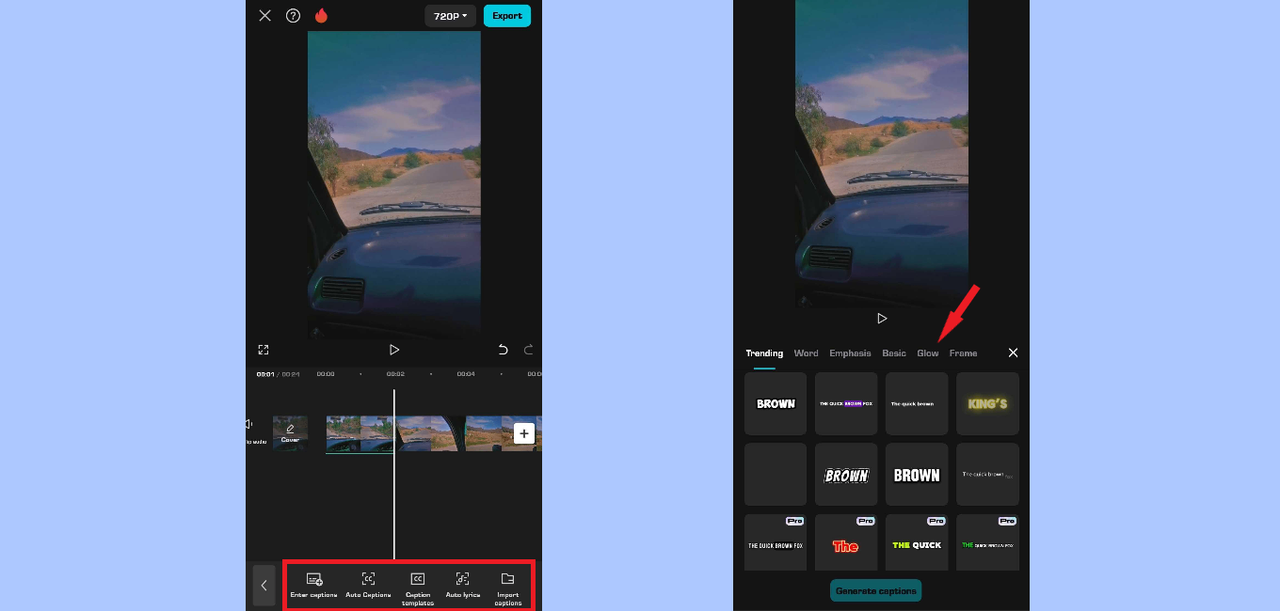Add a clip with the plus button
The width and height of the screenshot is (1280, 611).
(524, 433)
